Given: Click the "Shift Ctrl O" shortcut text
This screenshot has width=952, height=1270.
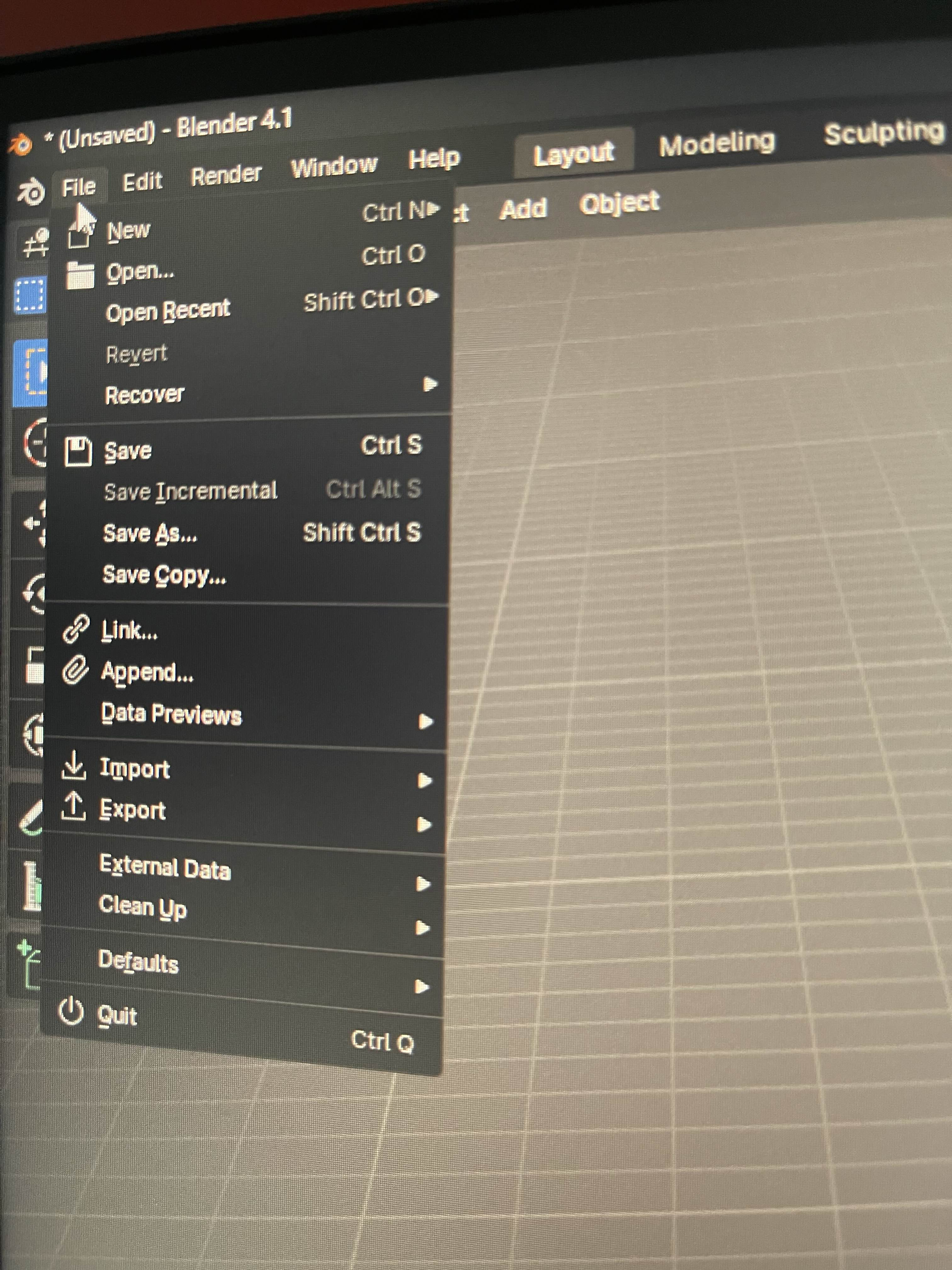Looking at the screenshot, I should click(364, 300).
